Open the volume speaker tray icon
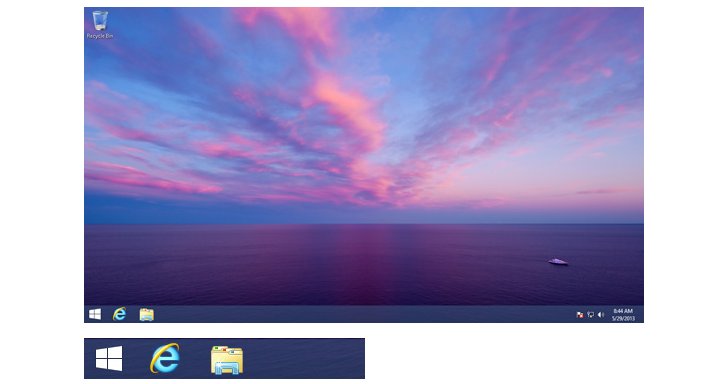 coord(601,315)
